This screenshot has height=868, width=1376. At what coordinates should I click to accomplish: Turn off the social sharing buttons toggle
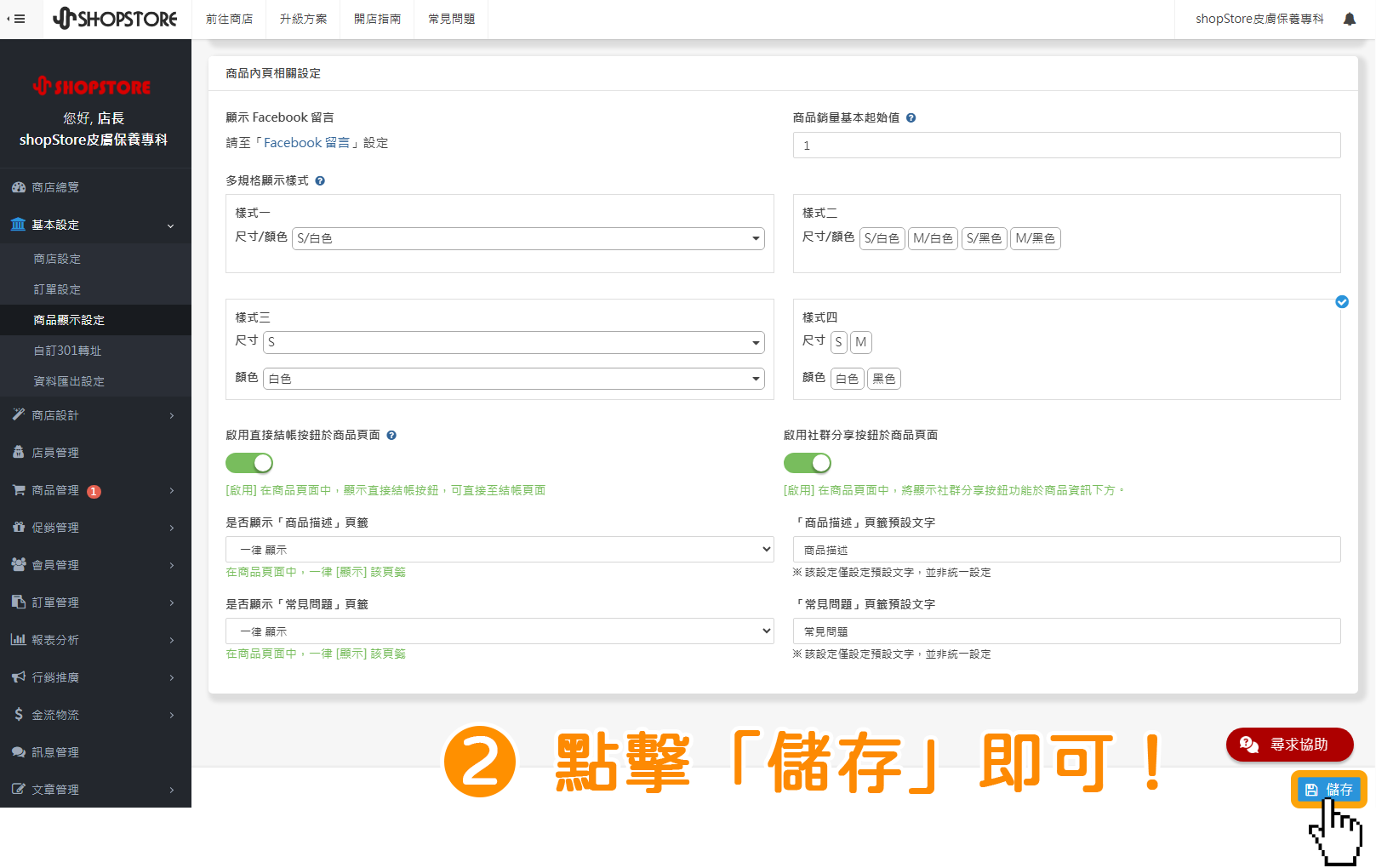point(807,463)
